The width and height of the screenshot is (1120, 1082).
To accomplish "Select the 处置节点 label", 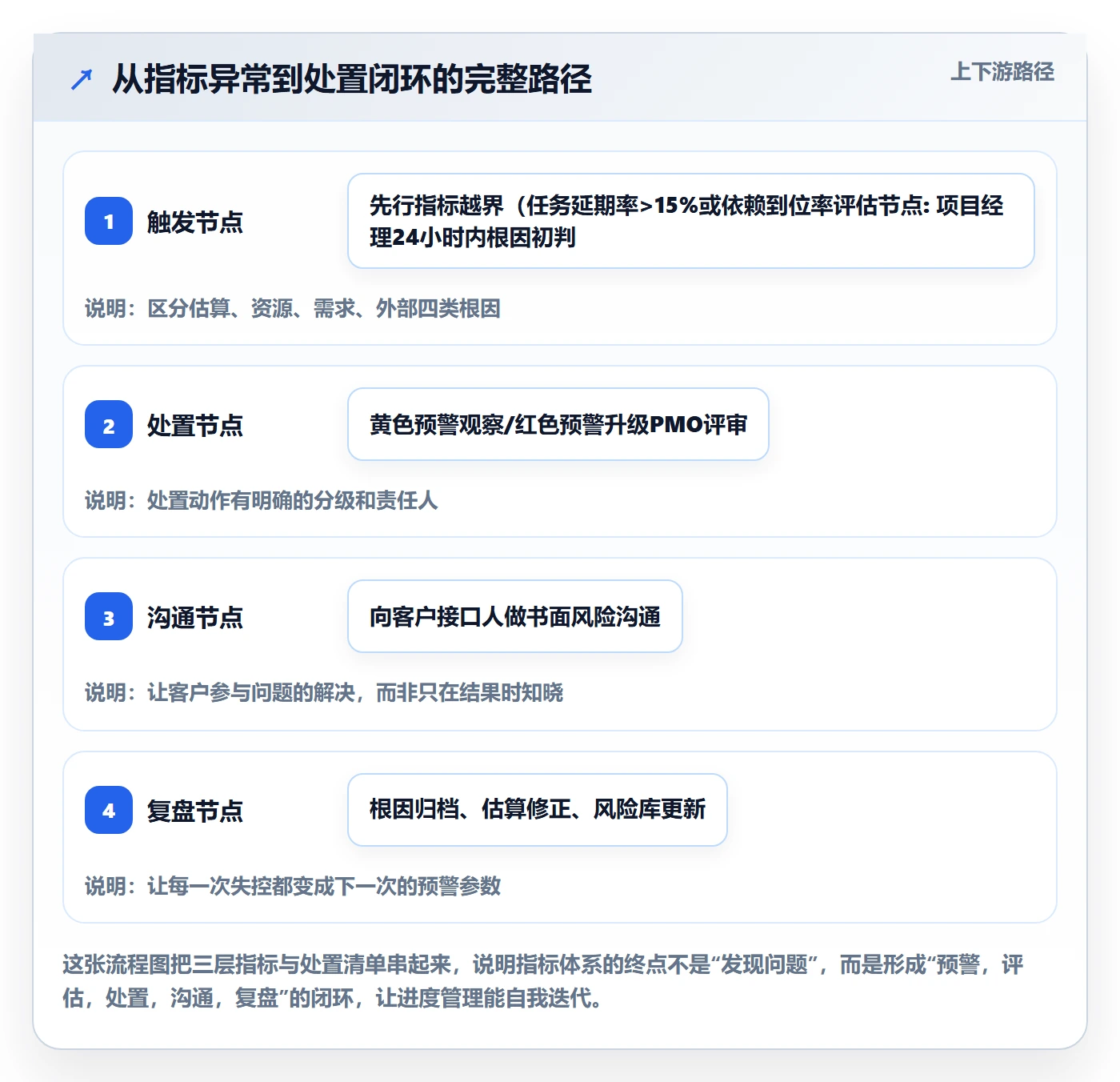I will [x=195, y=425].
